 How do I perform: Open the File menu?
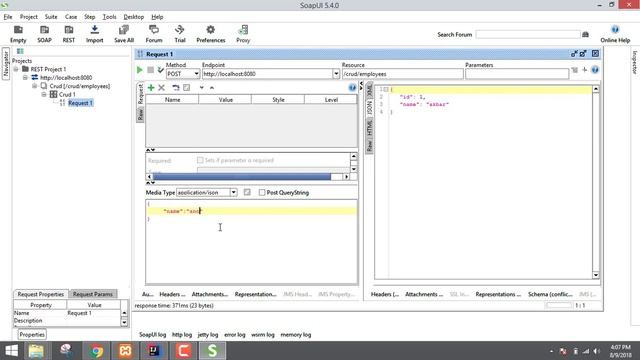click(8, 17)
